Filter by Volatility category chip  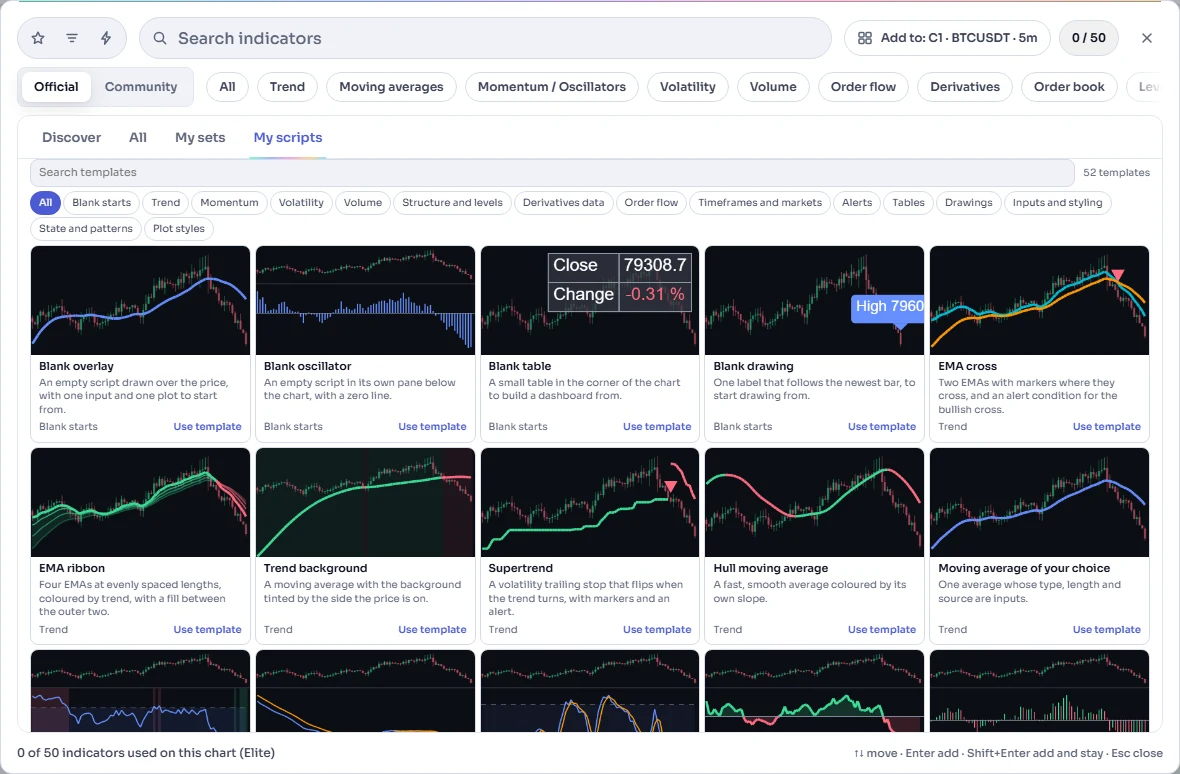point(688,87)
